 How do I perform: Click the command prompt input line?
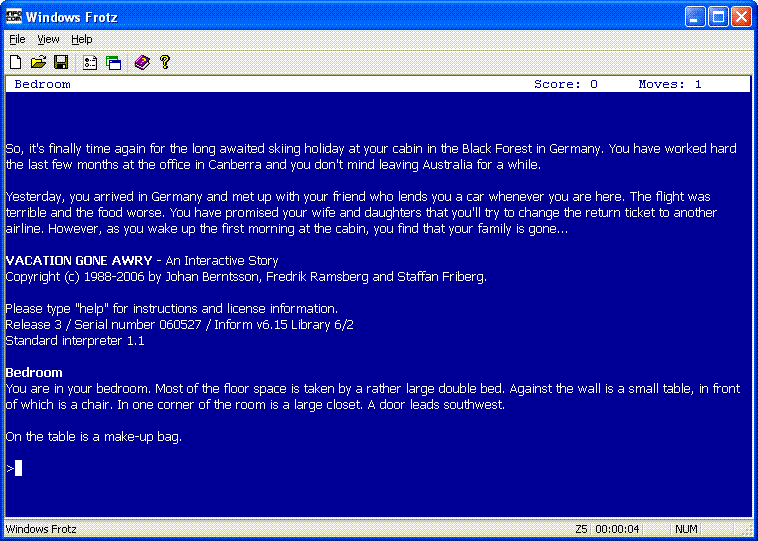coord(379,468)
